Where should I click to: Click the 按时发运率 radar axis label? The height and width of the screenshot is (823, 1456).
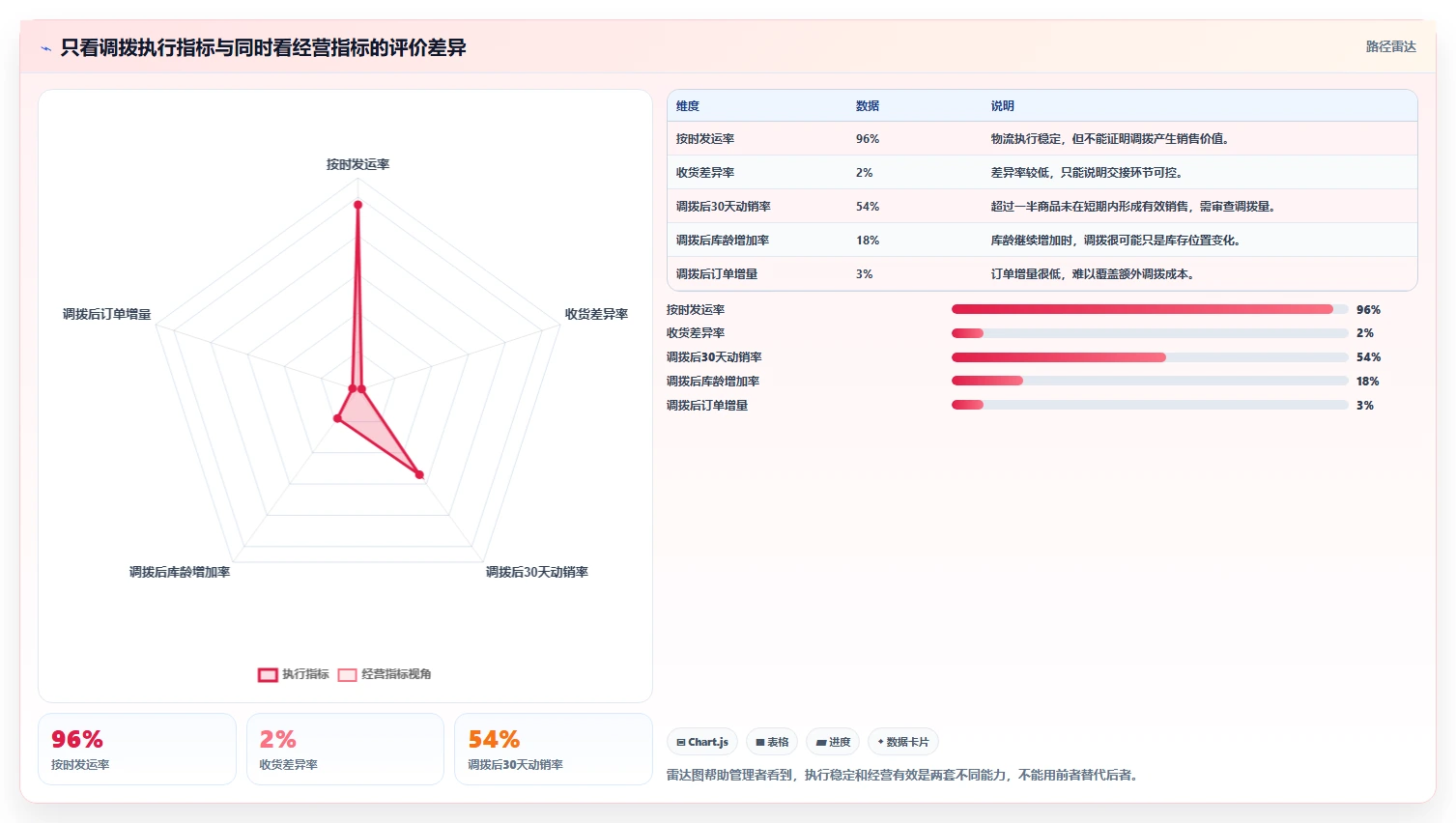[x=357, y=165]
